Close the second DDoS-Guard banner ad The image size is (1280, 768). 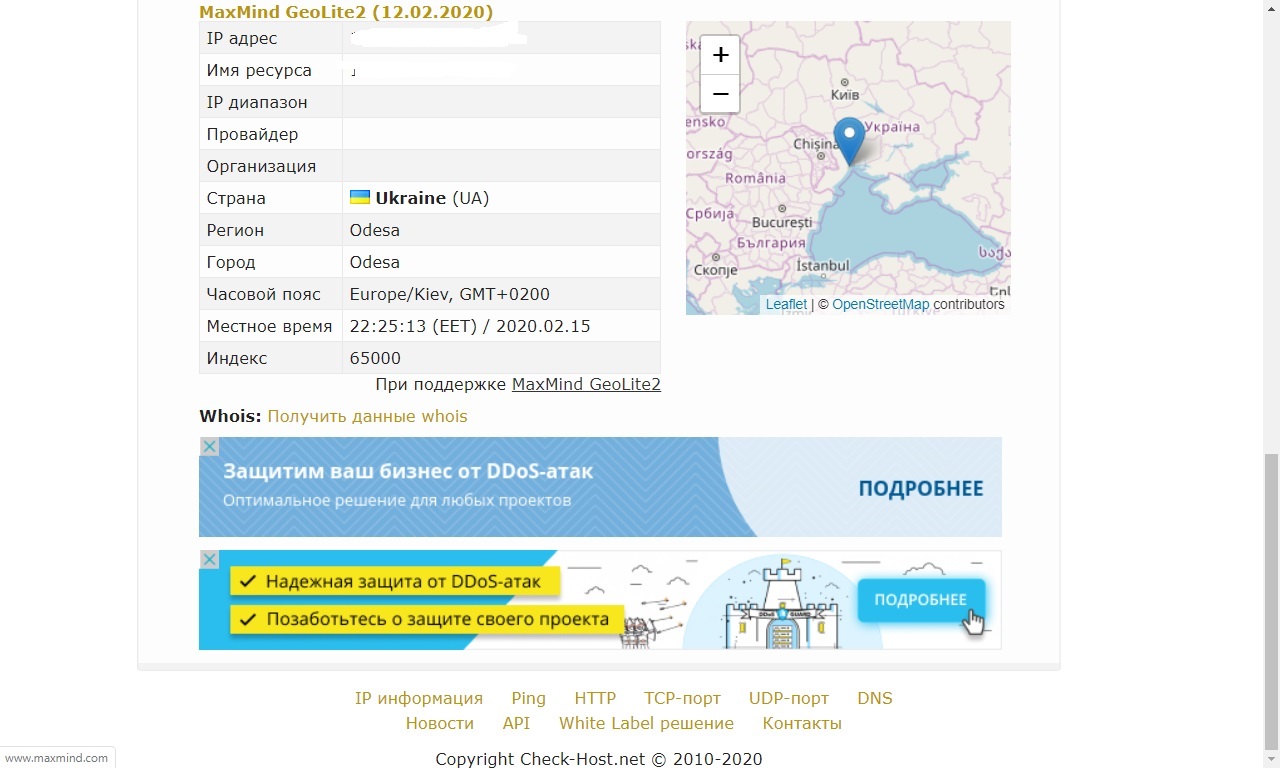(209, 560)
